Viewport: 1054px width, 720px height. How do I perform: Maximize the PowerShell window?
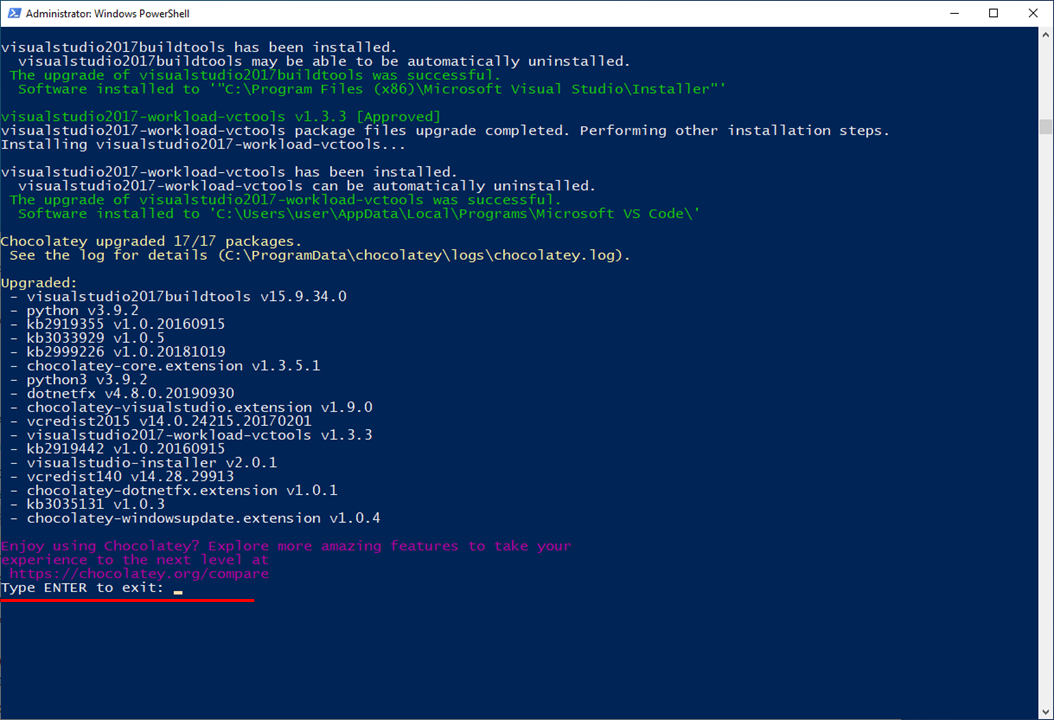pos(994,13)
